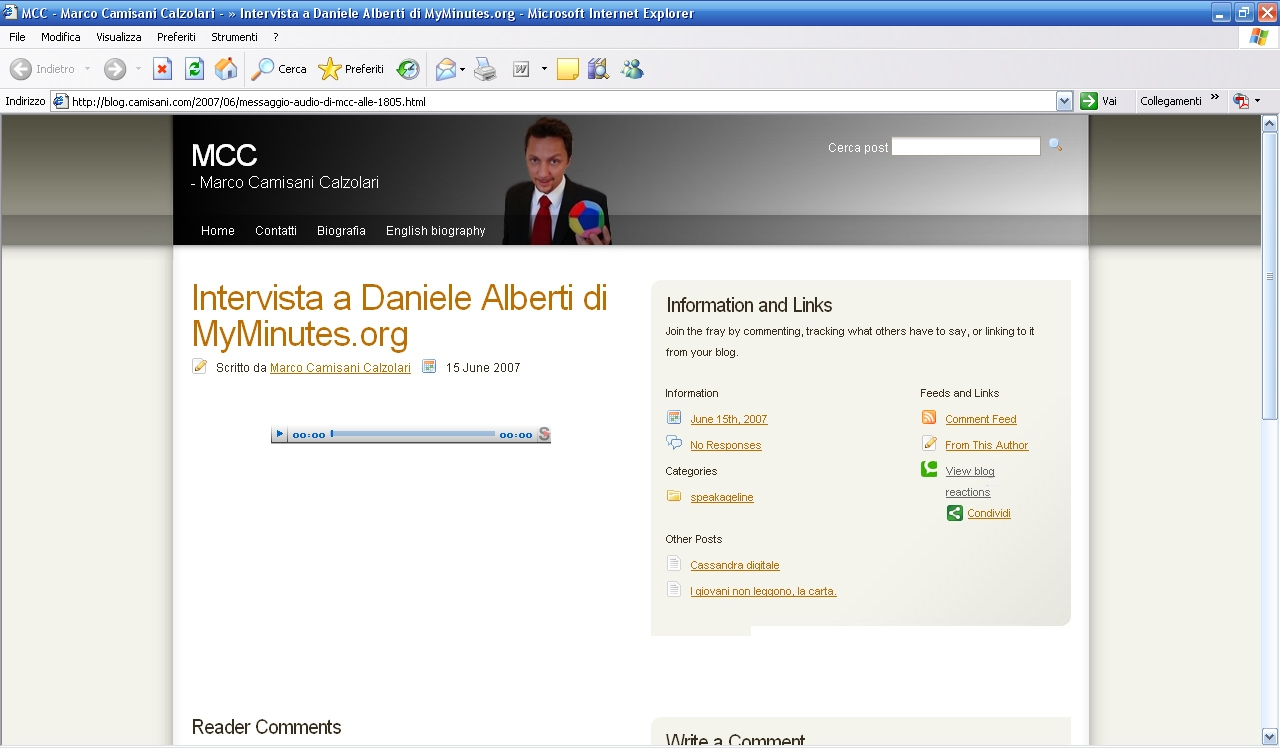
Task: Open the Modifica menu
Action: point(61,37)
